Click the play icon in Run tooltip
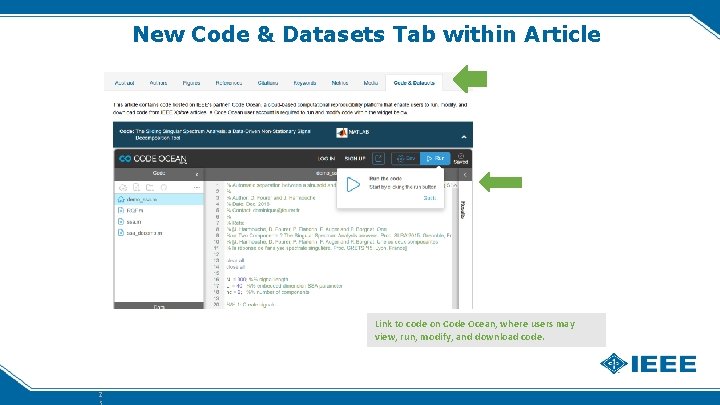The width and height of the screenshot is (720, 405). tap(353, 185)
